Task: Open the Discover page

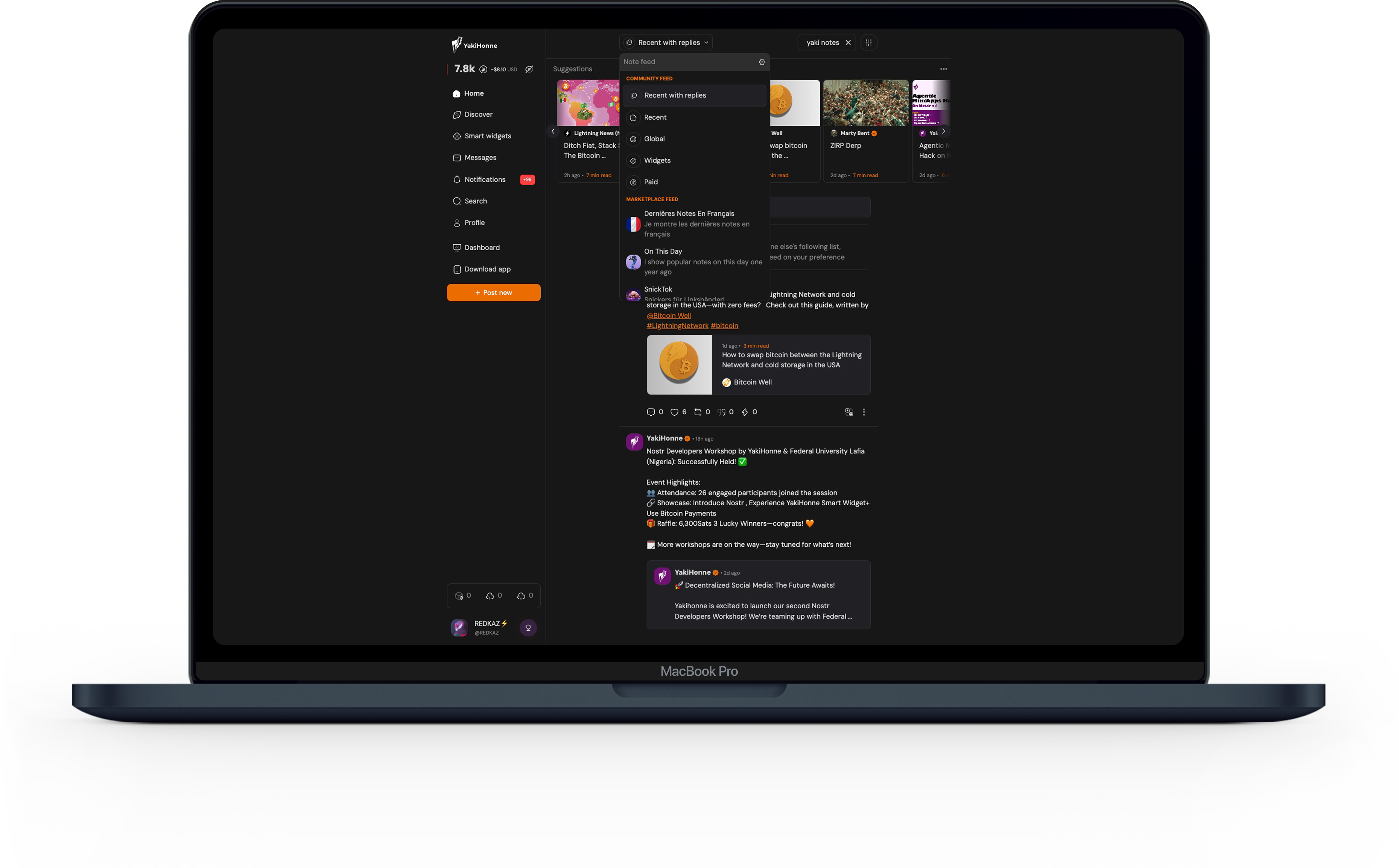Action: tap(494, 114)
